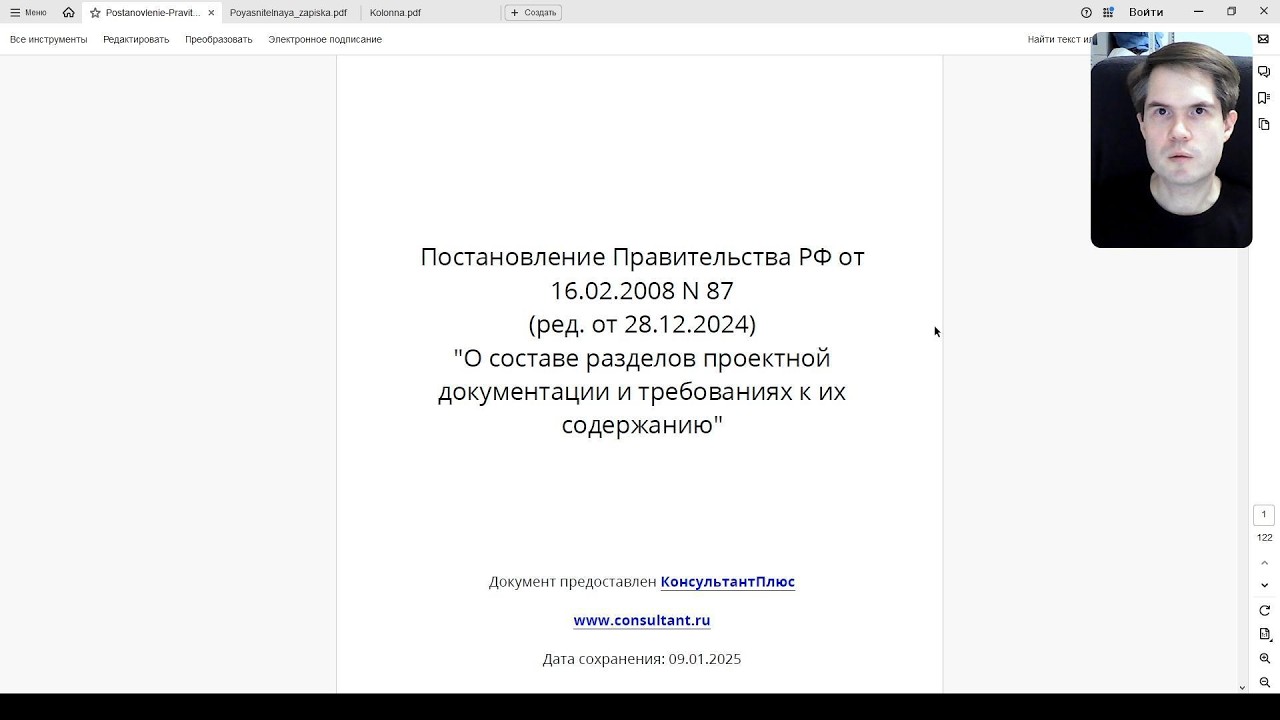This screenshot has height=720, width=1280.
Task: Restore down the Acrobat window
Action: tap(1231, 12)
